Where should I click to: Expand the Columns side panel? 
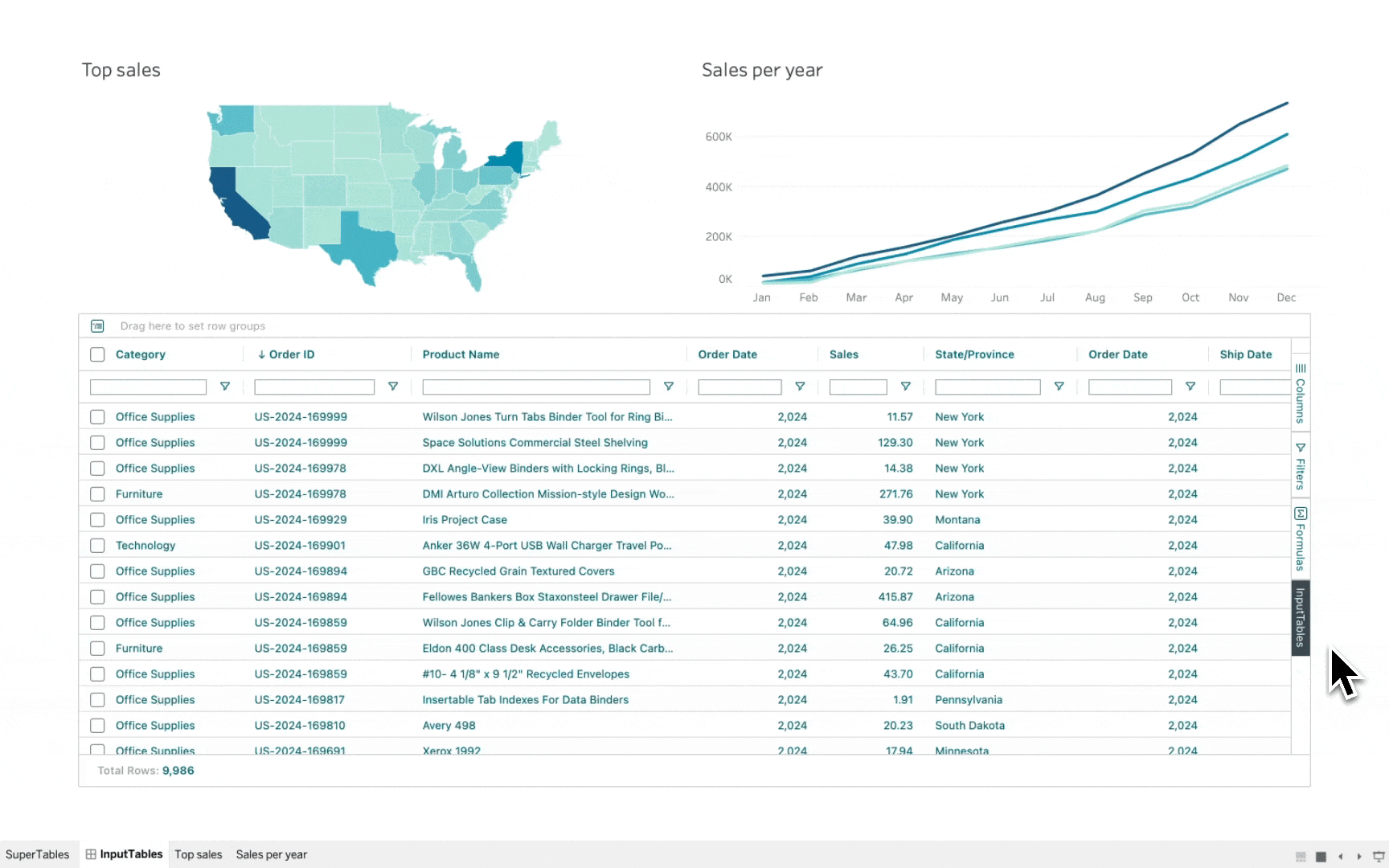click(x=1300, y=393)
